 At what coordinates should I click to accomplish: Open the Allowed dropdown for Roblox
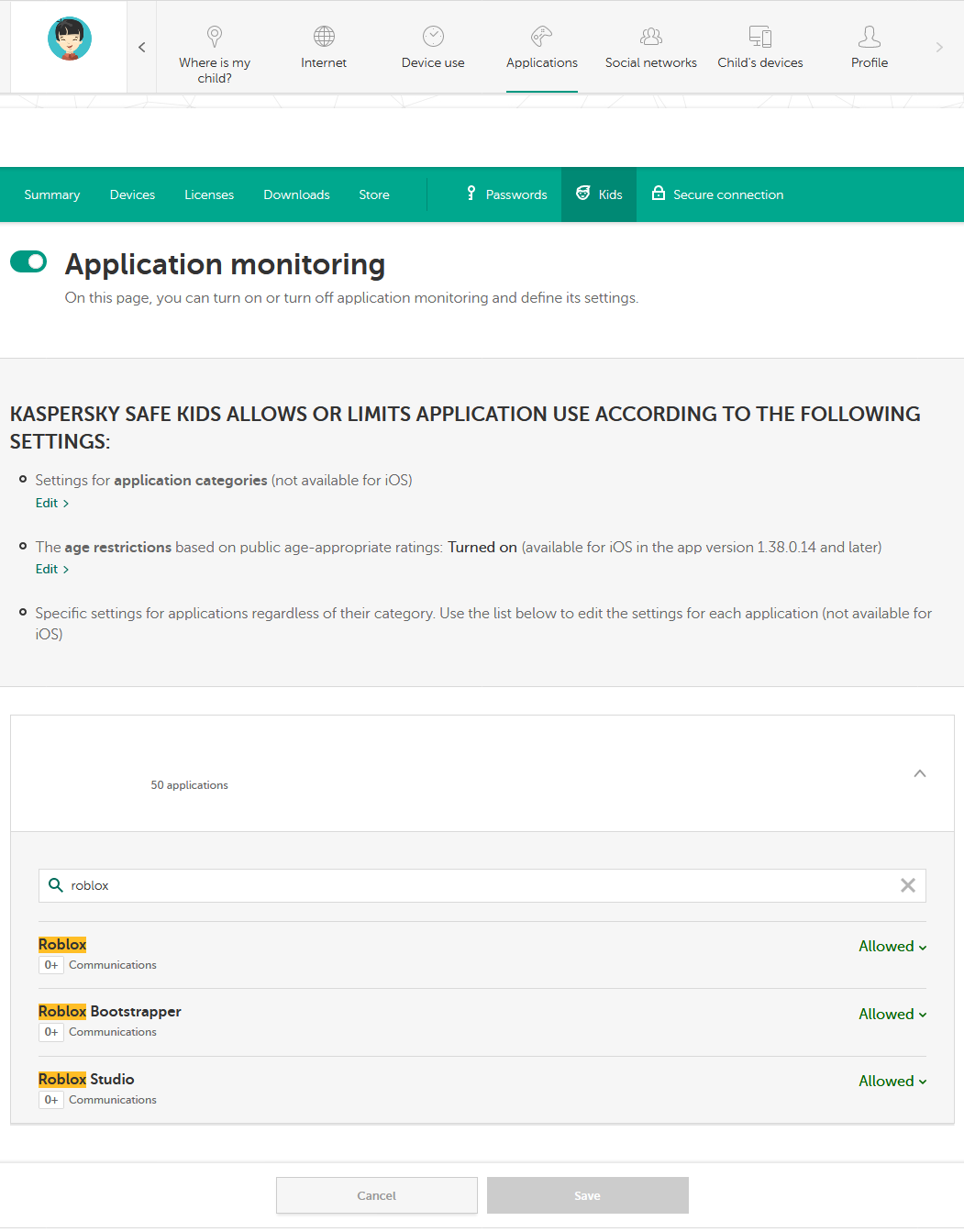pyautogui.click(x=892, y=947)
